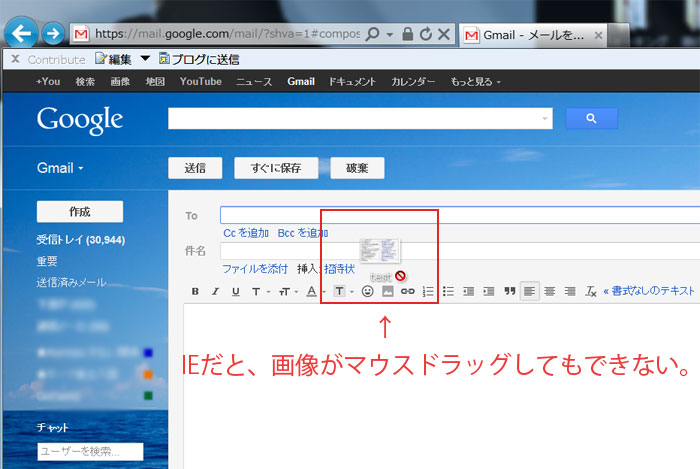Align text right in compose toolbar
The height and width of the screenshot is (469, 700).
[570, 291]
